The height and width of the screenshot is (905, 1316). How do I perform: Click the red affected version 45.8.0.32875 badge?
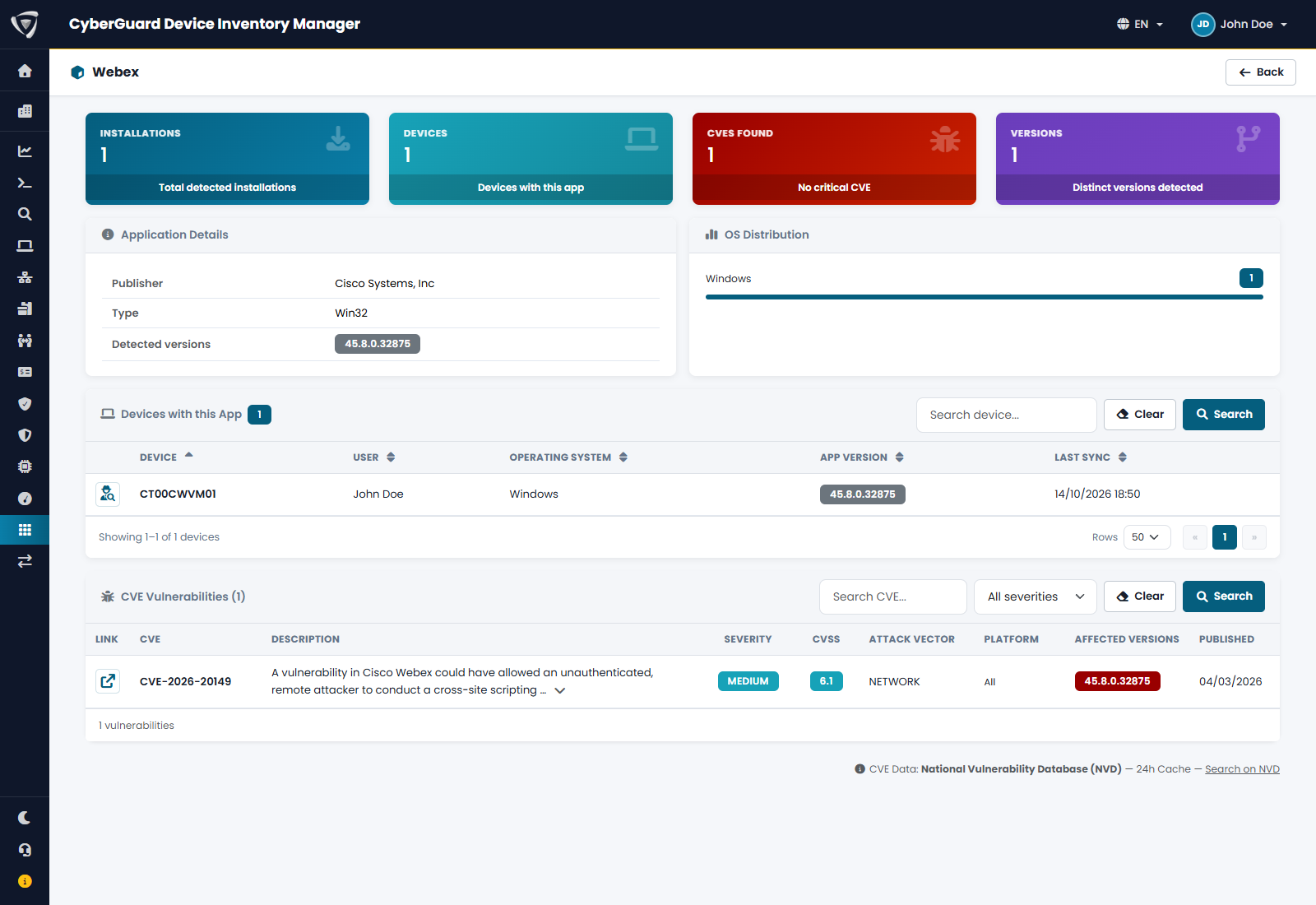1118,681
